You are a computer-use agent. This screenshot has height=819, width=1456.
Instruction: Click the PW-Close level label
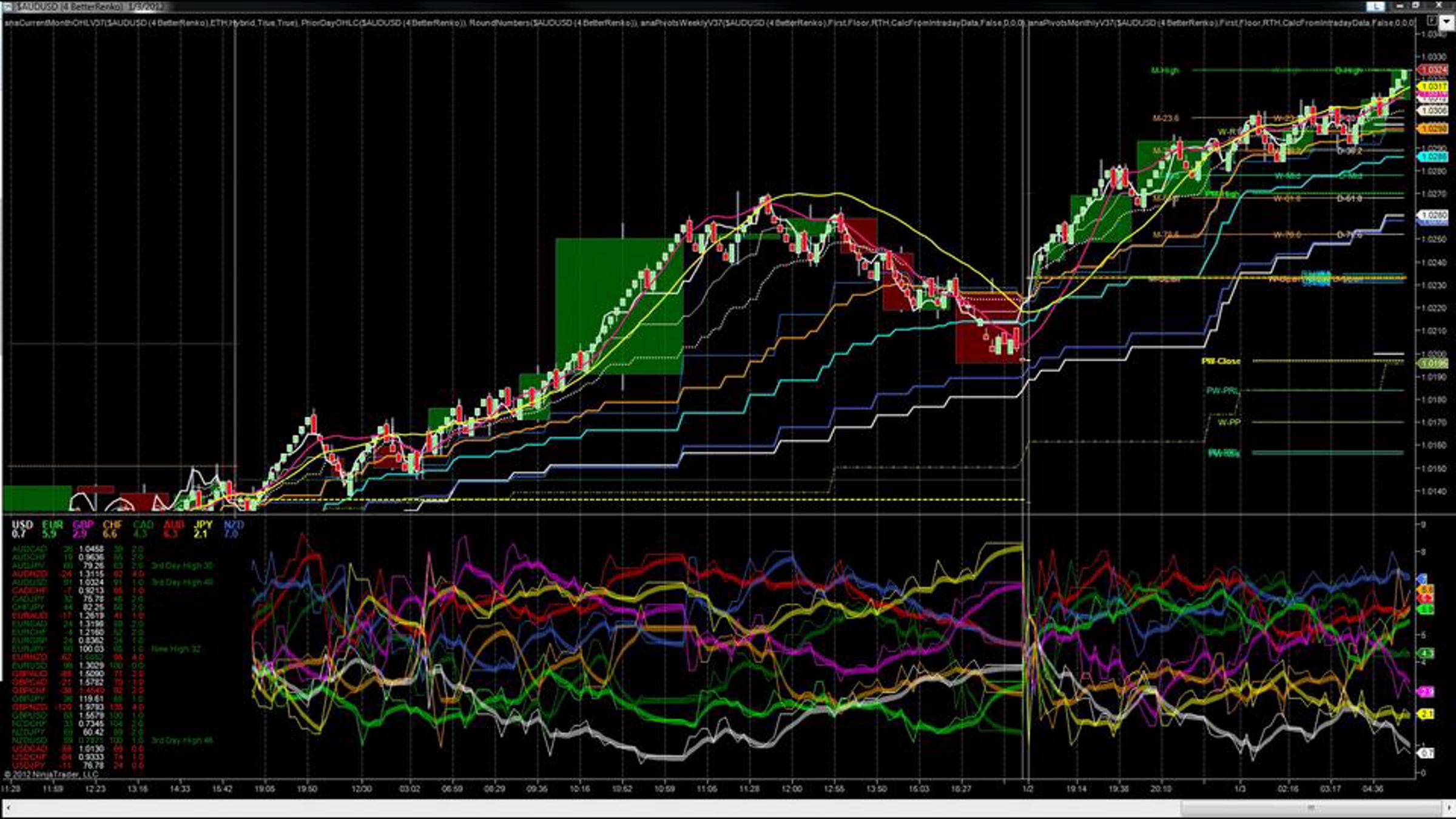click(1221, 361)
